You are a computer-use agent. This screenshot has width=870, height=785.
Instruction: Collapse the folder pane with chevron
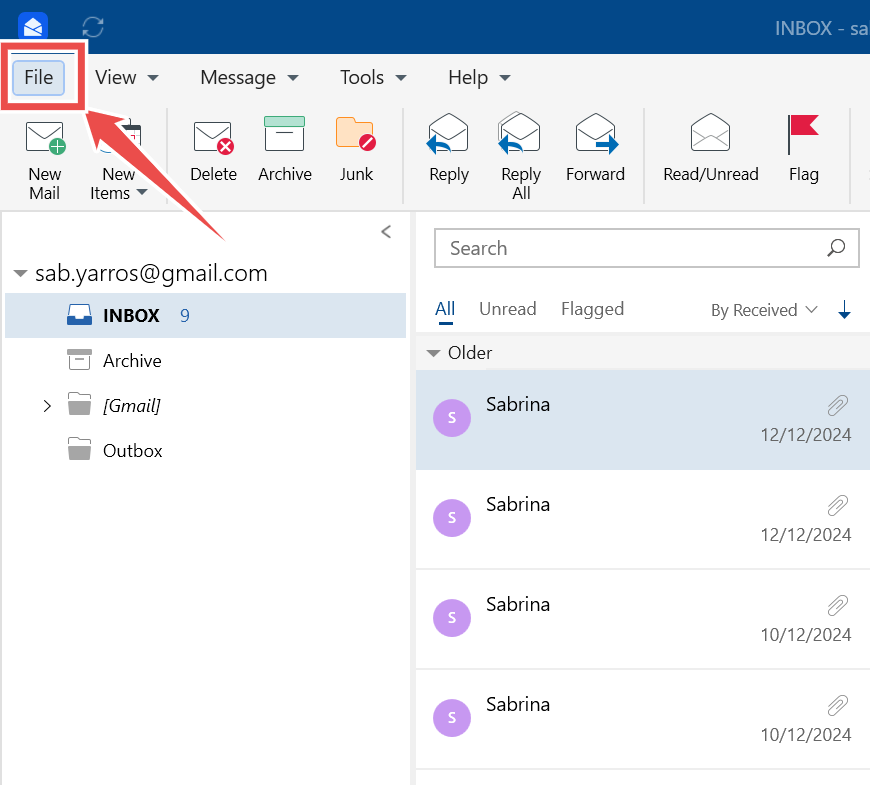click(x=386, y=232)
